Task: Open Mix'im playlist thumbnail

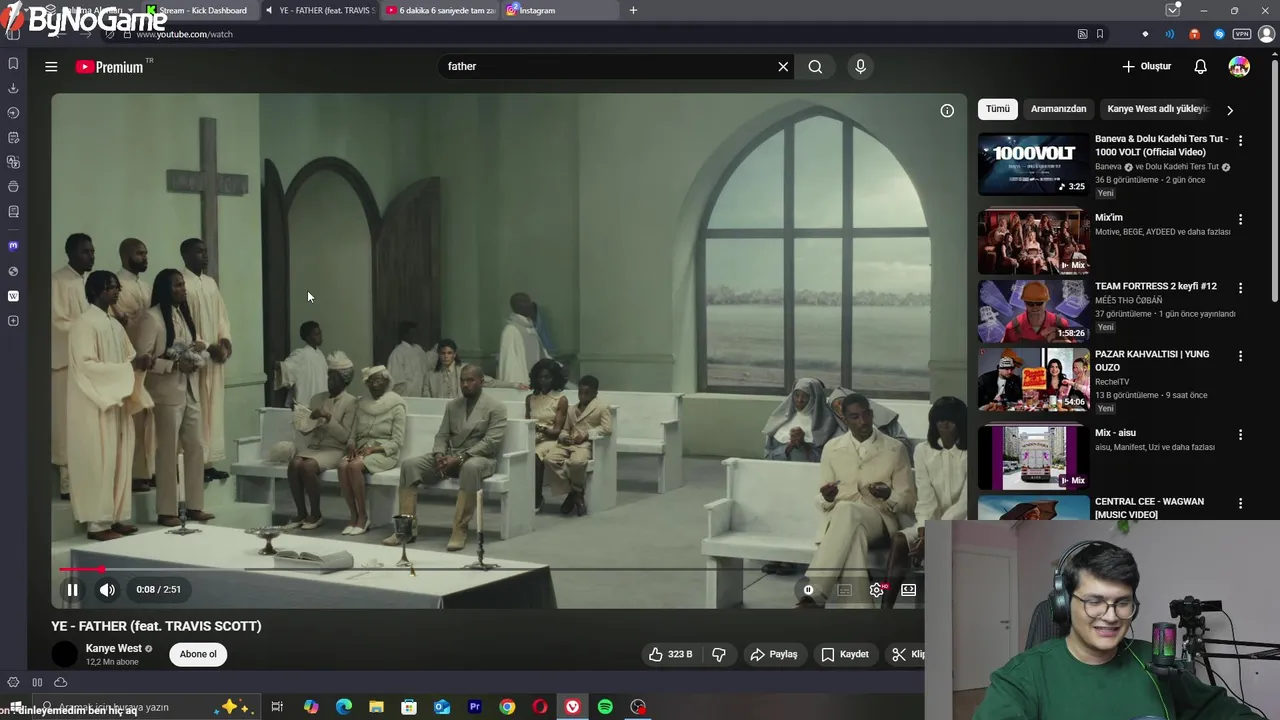Action: click(x=1033, y=241)
